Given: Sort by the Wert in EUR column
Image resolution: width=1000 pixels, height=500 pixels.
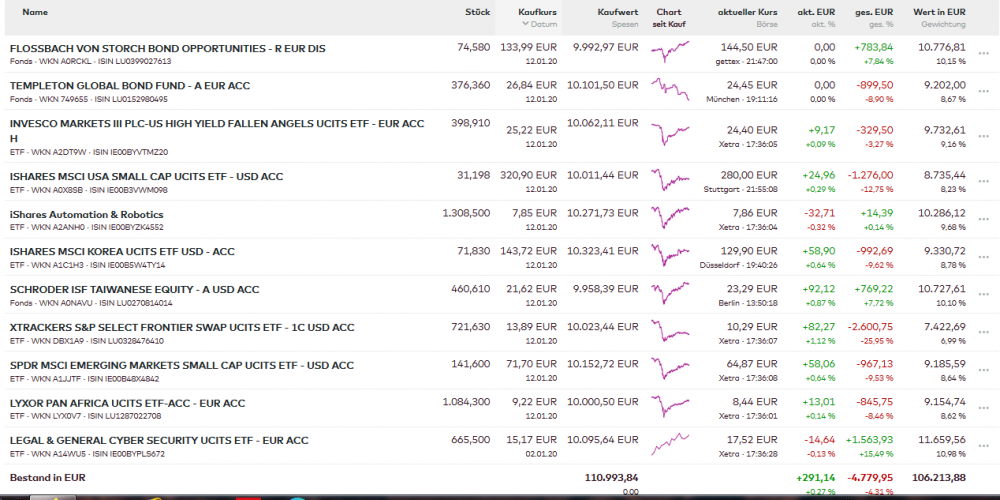Looking at the screenshot, I should click(x=939, y=12).
